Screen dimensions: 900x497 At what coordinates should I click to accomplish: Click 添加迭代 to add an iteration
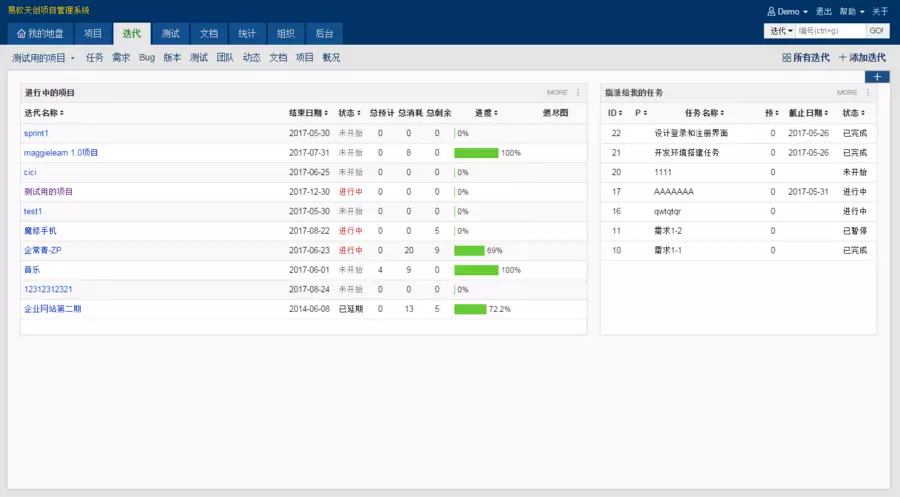coord(861,58)
